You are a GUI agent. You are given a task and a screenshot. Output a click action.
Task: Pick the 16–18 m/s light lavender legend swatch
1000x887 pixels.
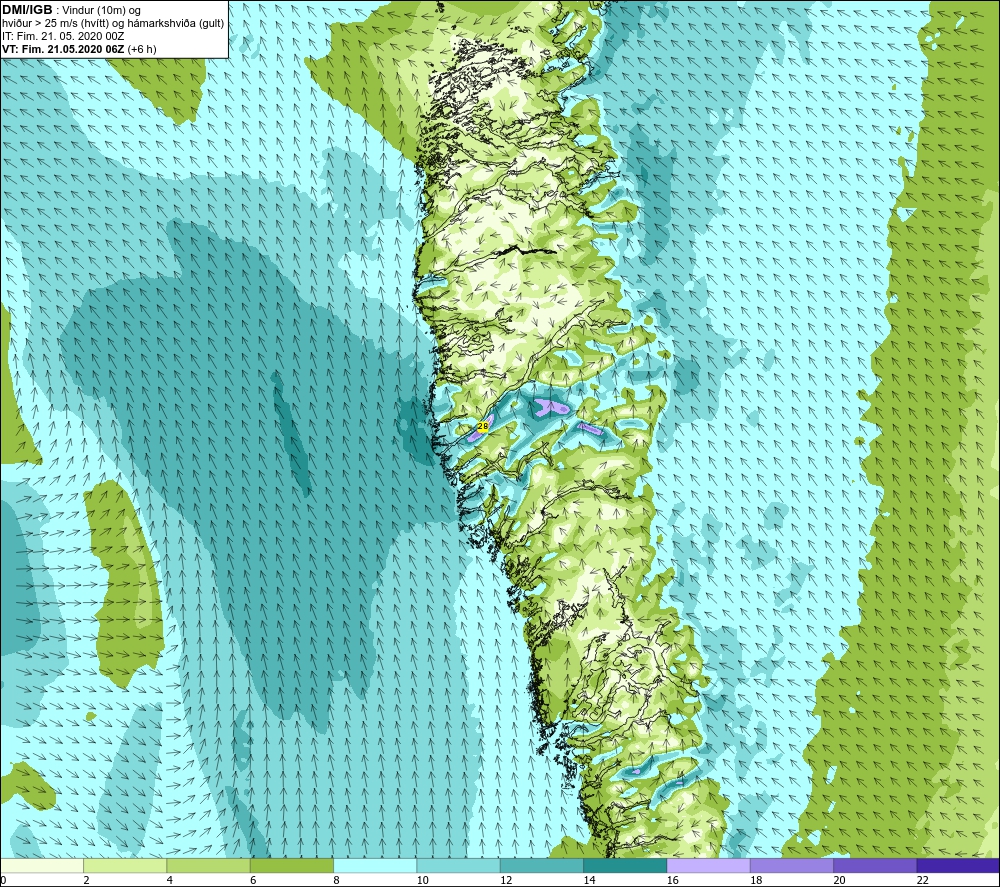click(709, 865)
